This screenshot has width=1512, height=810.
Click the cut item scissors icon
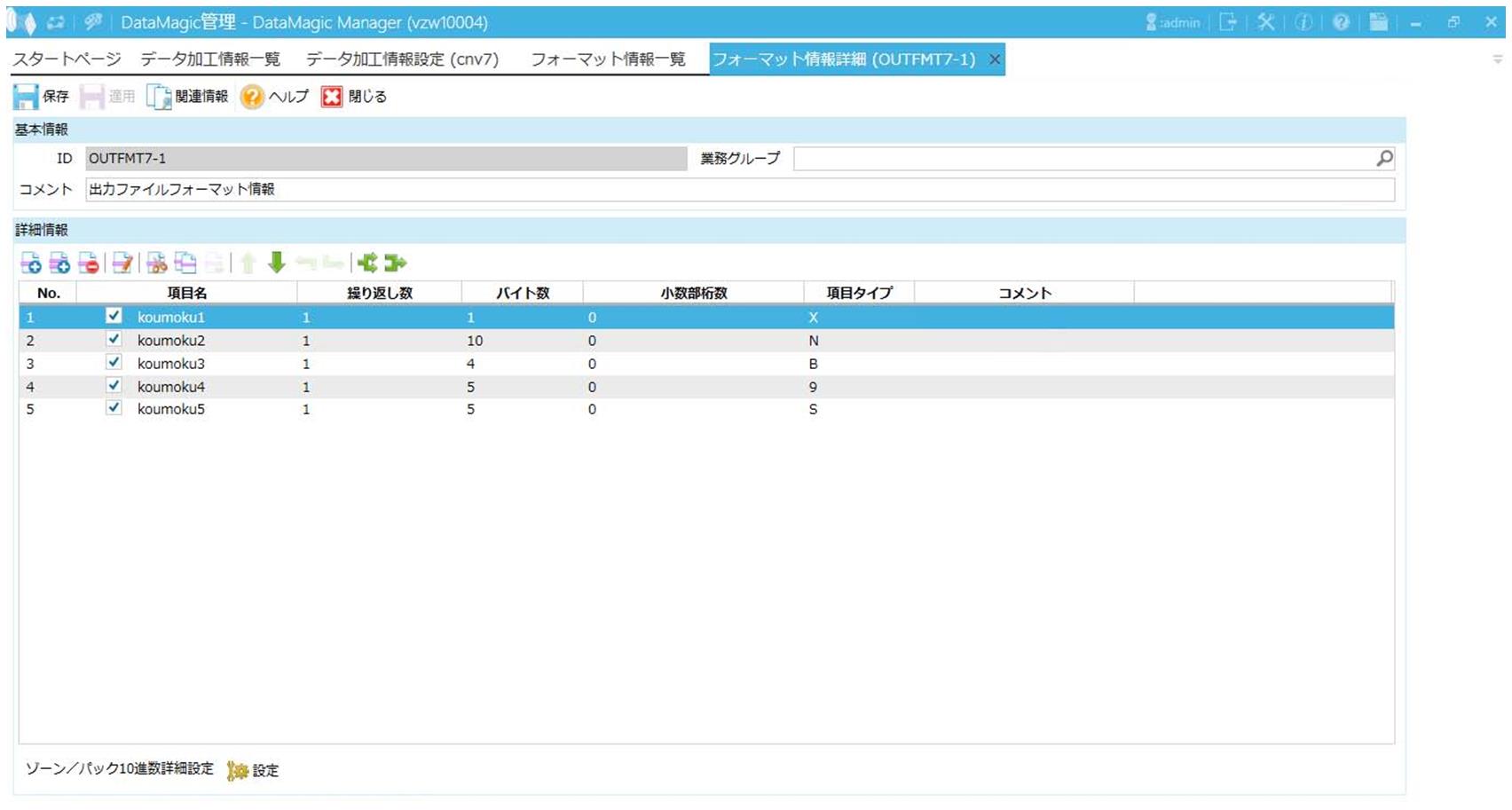coord(157,263)
